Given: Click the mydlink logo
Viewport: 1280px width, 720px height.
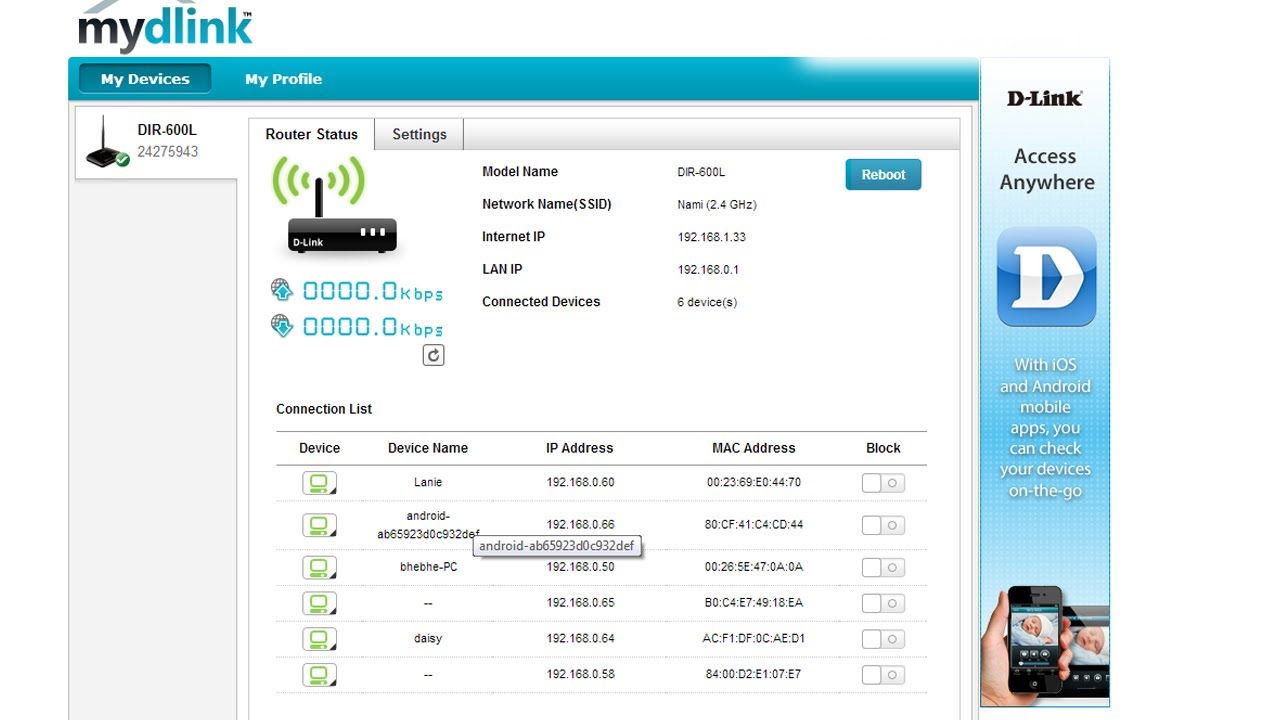Looking at the screenshot, I should (x=165, y=26).
